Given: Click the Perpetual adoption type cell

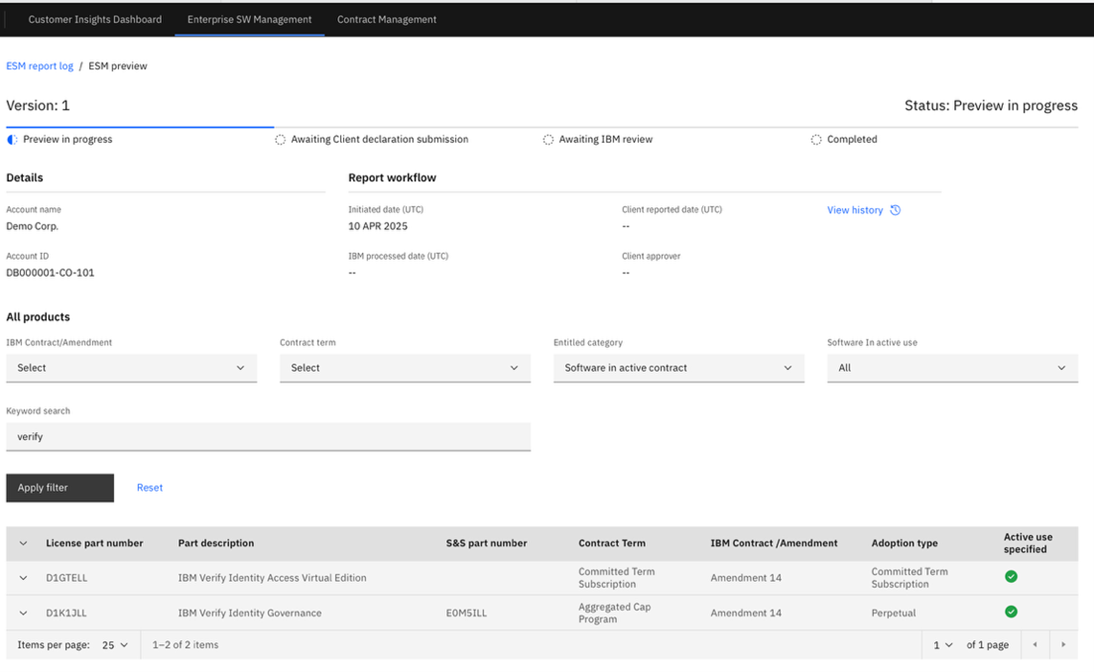Looking at the screenshot, I should pyautogui.click(x=893, y=613).
